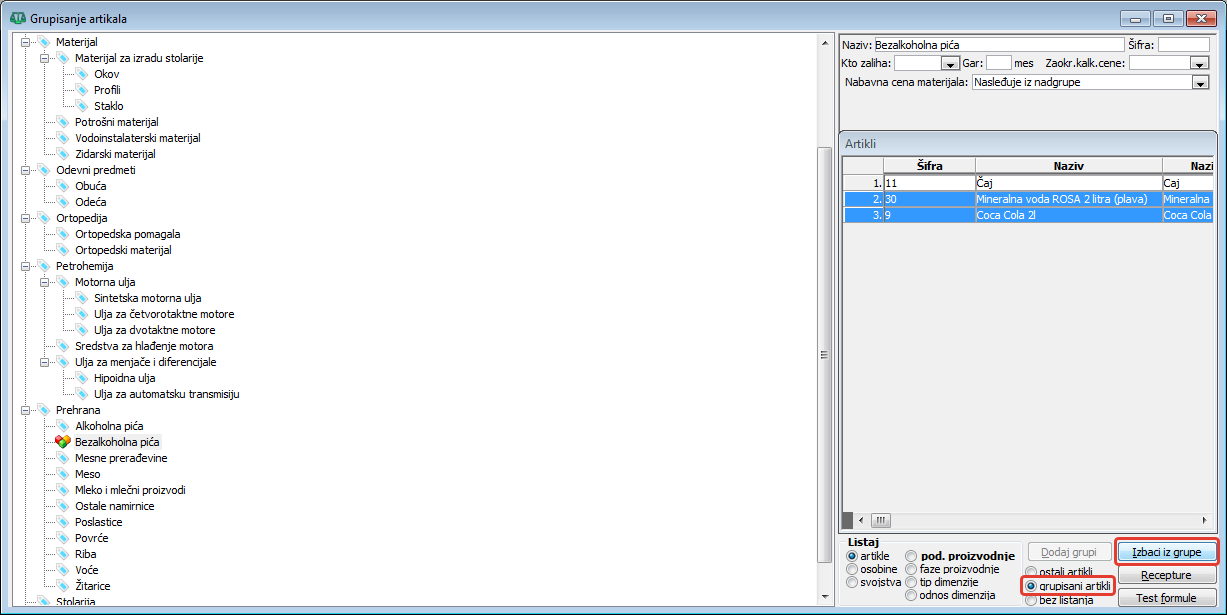
Task: Click the tag icon next to Voće
Action: pos(62,570)
